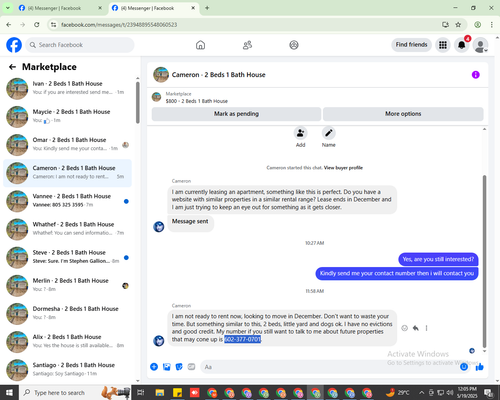Open Vannee's unread chat
The width and height of the screenshot is (500, 400).
point(68,201)
